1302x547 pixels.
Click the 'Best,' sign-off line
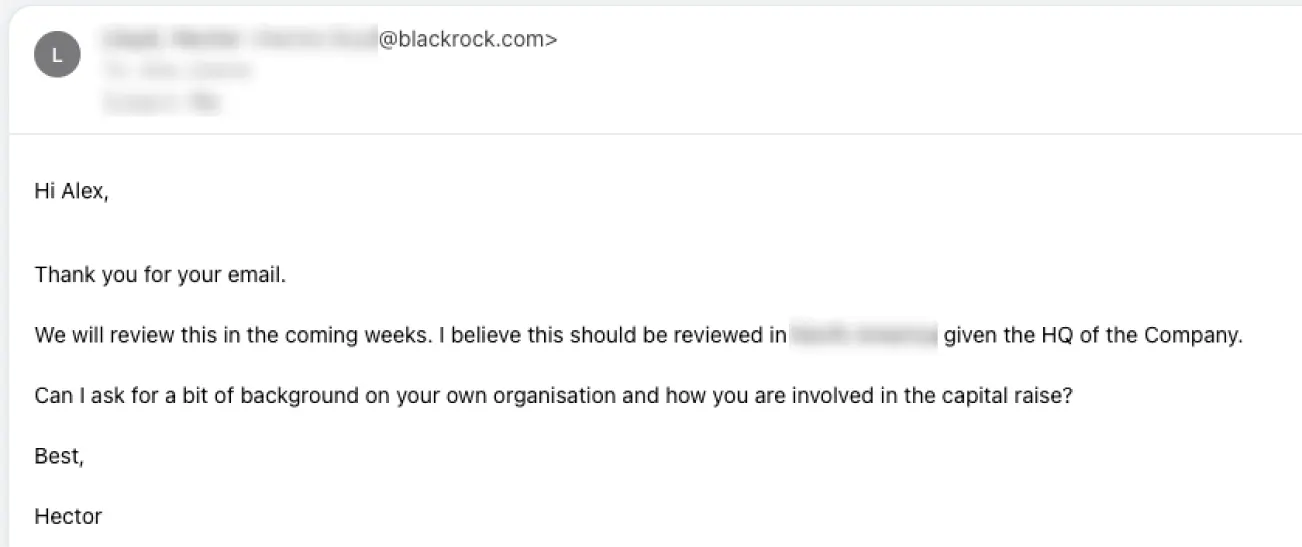[59, 456]
